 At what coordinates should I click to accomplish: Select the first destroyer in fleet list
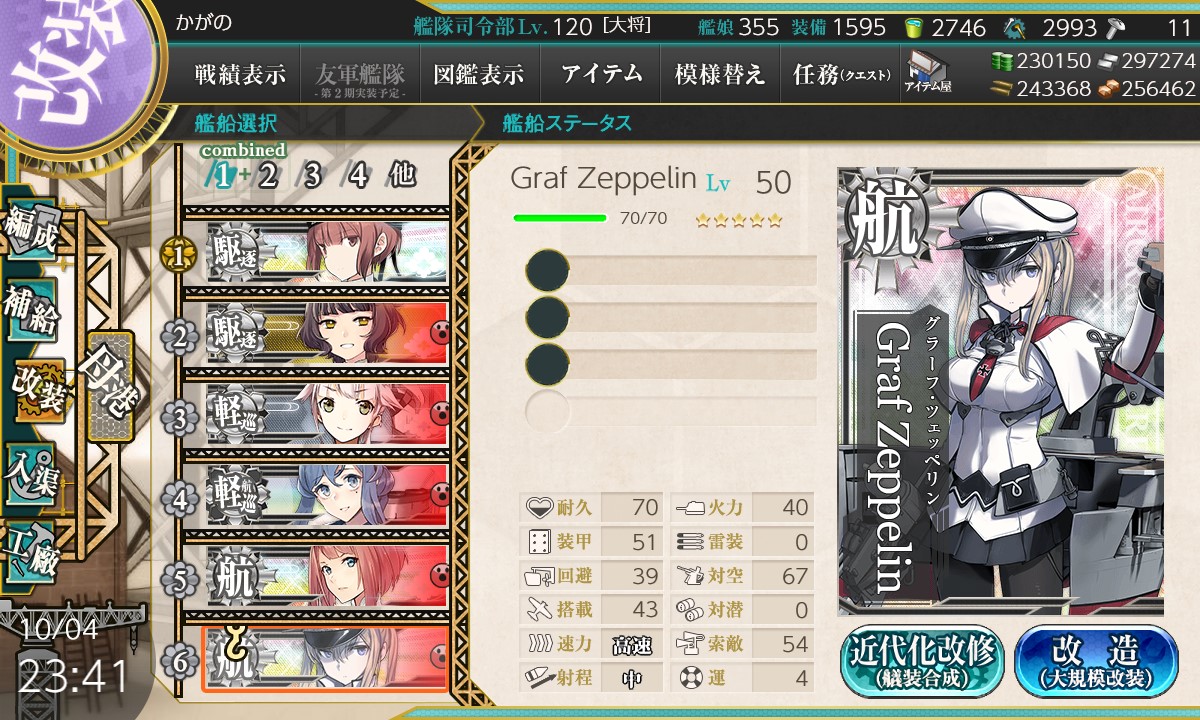point(327,252)
